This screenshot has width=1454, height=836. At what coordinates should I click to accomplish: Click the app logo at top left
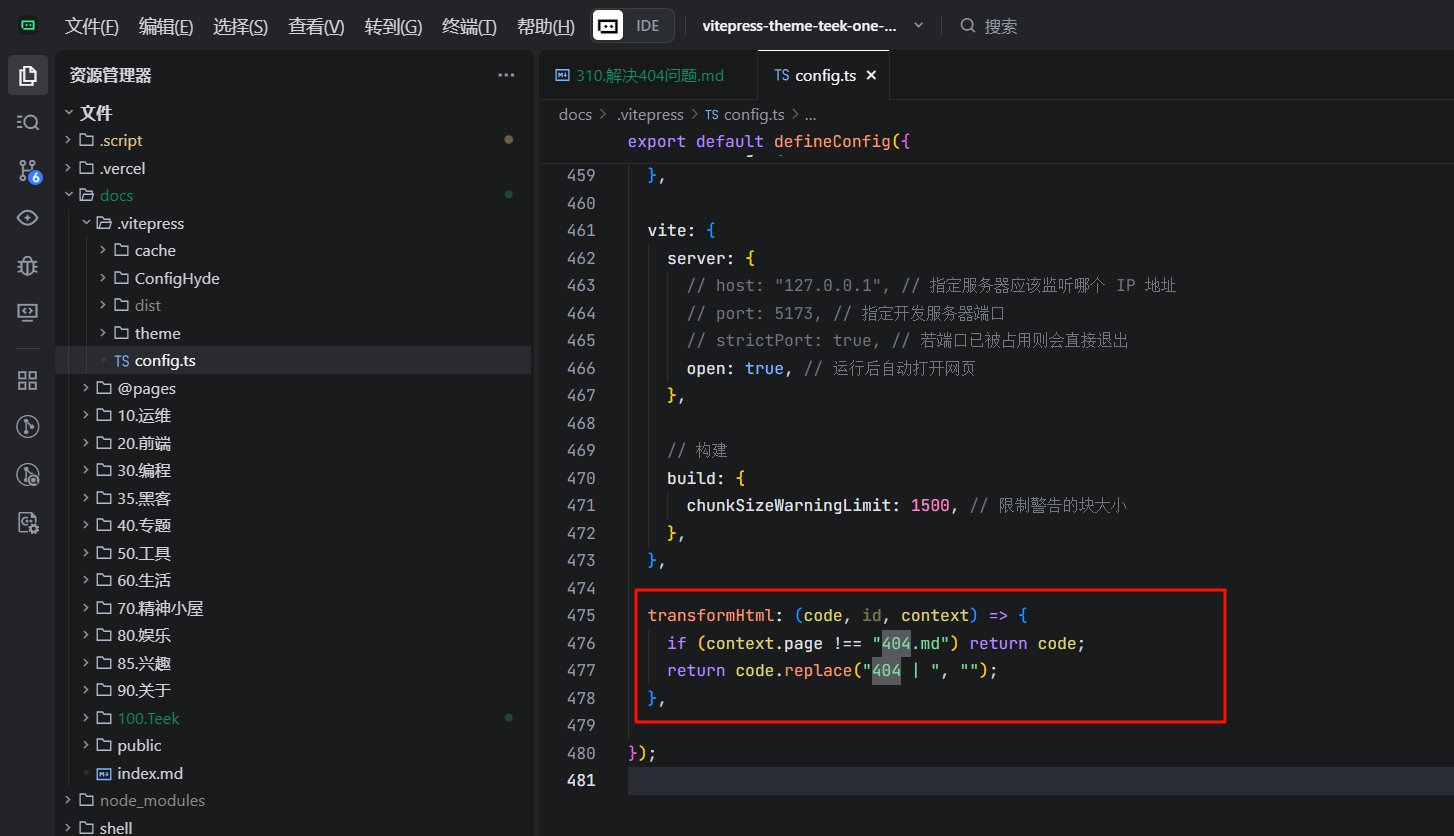tap(28, 25)
